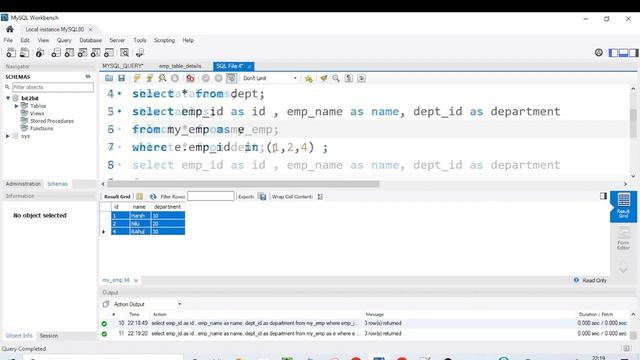Toggle Wrap Cell Content

coord(320,196)
